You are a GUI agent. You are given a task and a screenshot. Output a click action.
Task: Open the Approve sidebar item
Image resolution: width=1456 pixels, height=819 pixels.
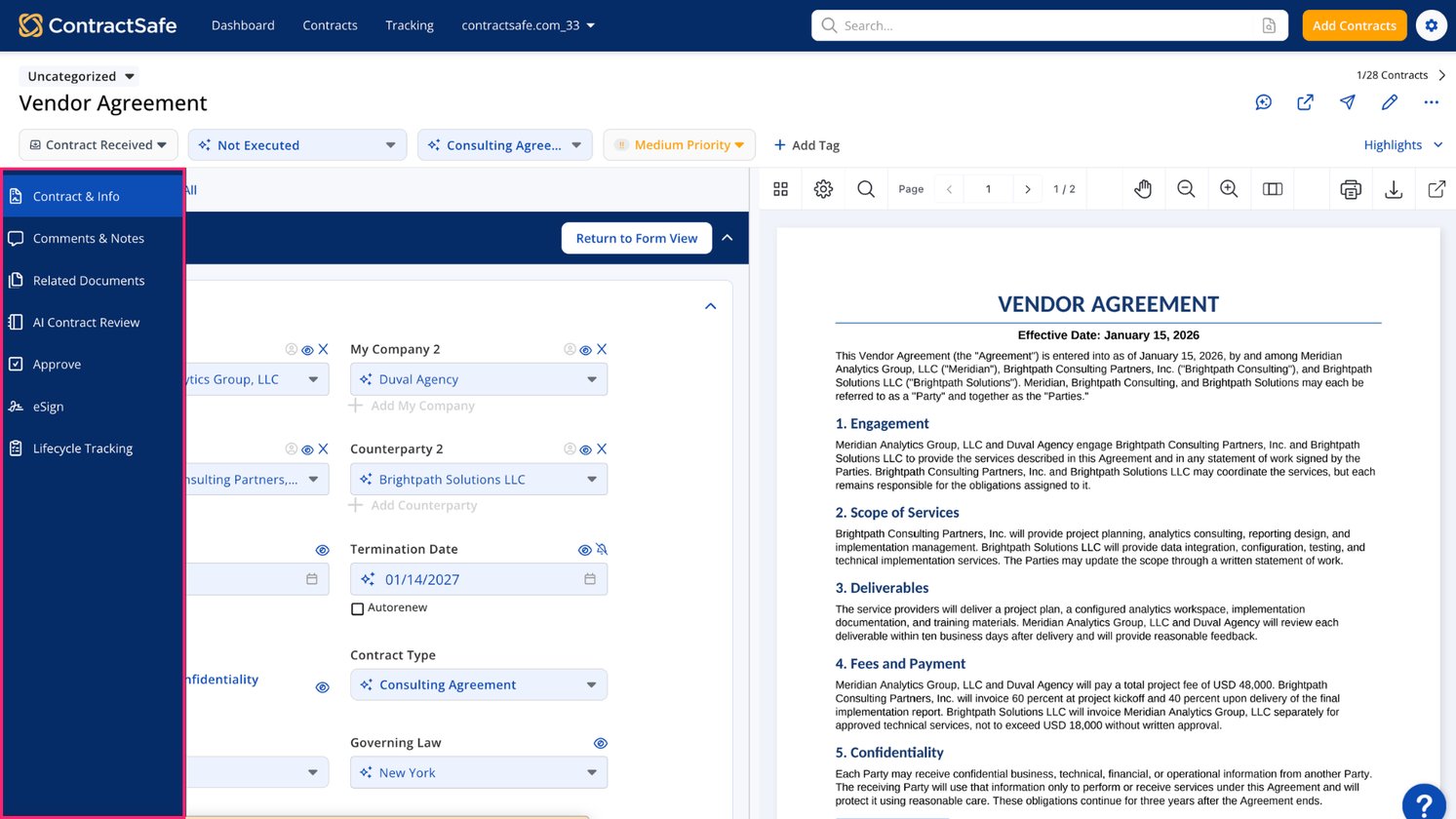tap(94, 365)
